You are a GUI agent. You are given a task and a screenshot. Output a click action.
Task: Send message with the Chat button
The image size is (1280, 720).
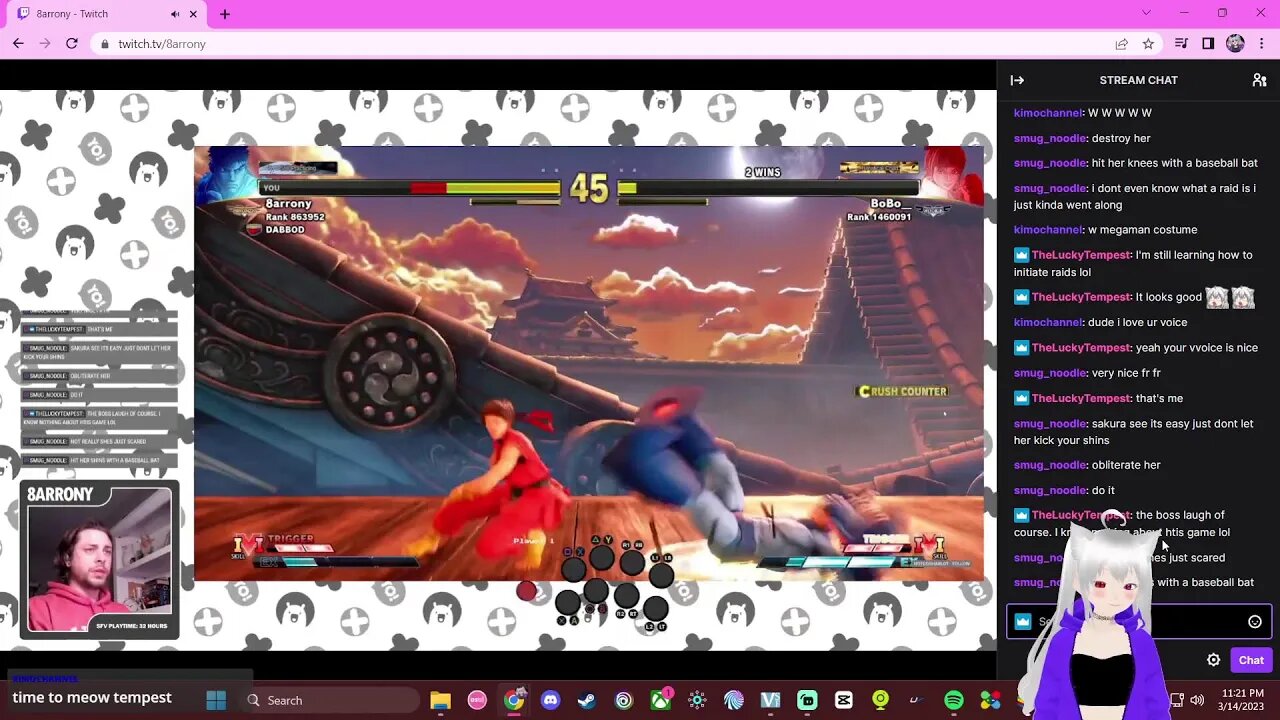(x=1251, y=660)
